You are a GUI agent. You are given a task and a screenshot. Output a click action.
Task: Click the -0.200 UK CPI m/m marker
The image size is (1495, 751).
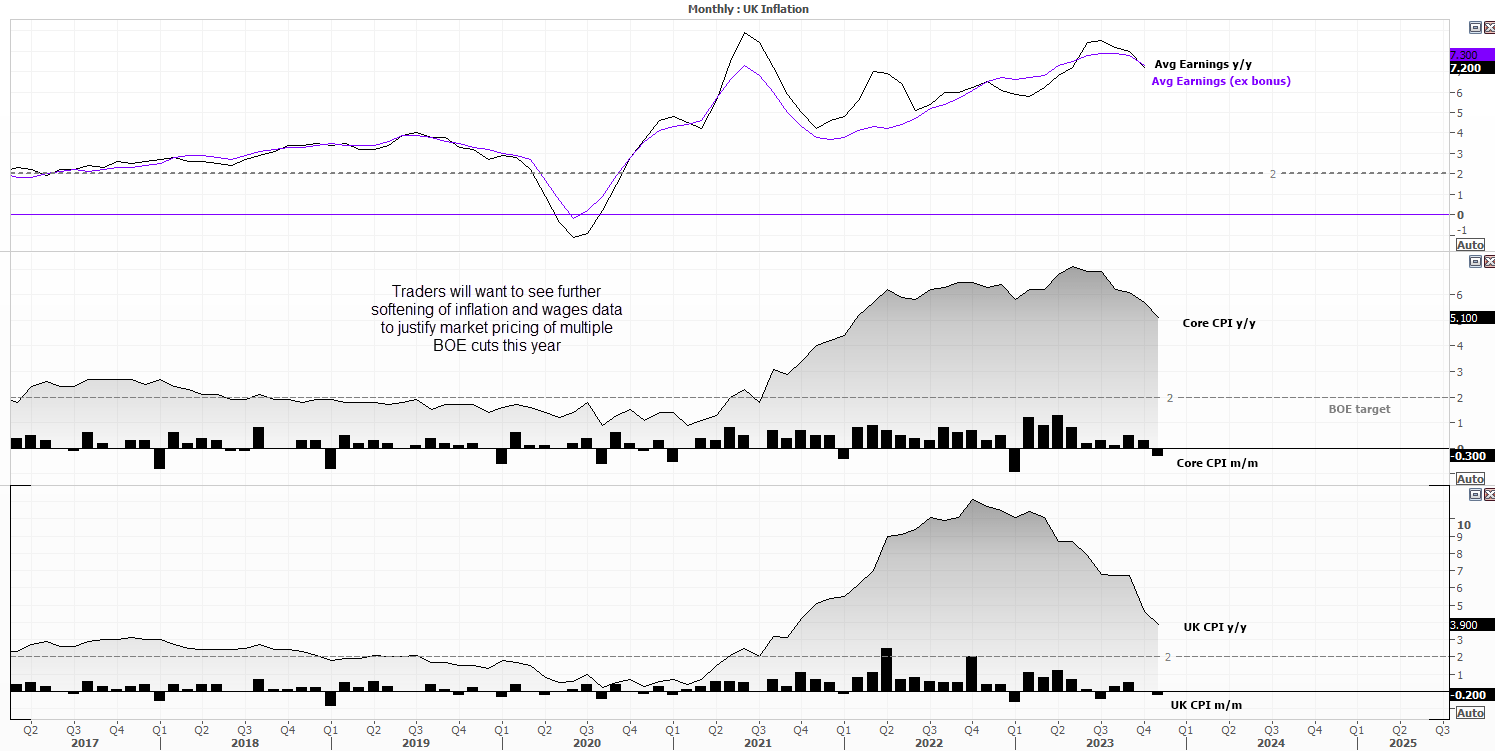(x=1470, y=695)
